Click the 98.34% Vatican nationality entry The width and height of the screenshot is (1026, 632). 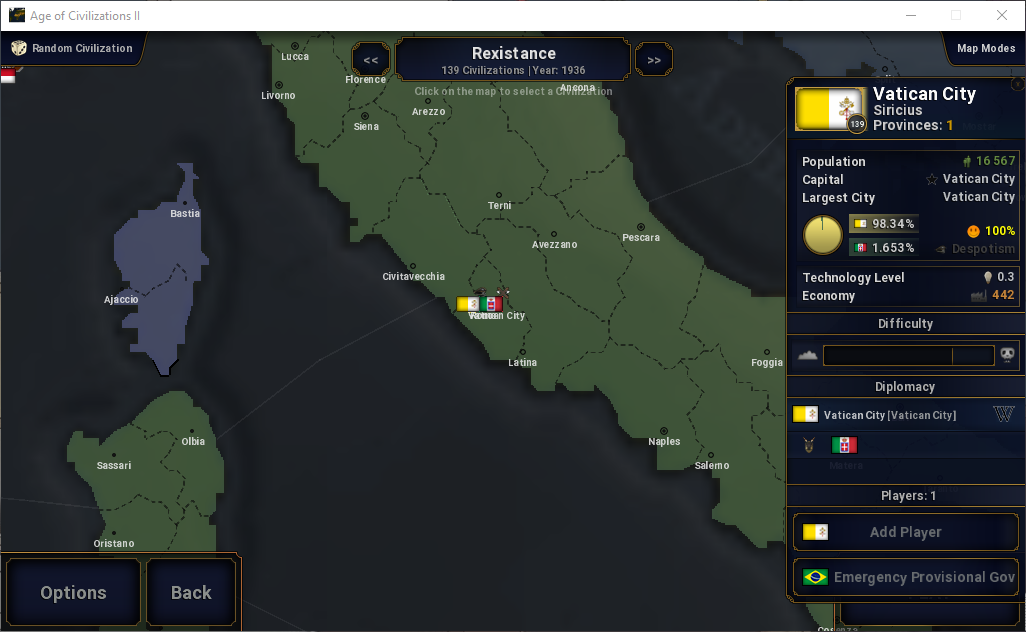(883, 224)
